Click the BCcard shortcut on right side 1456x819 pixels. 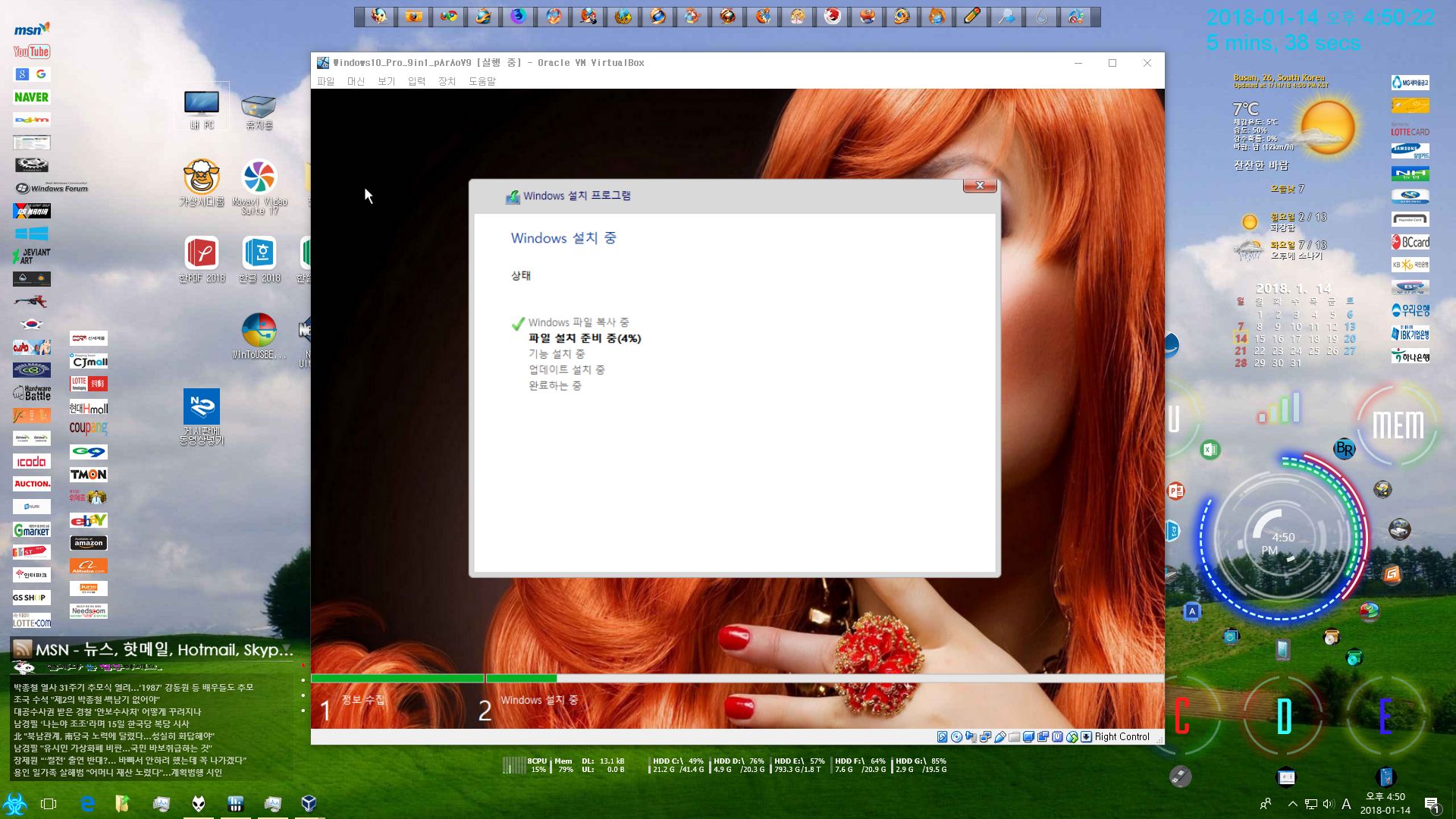click(1410, 242)
